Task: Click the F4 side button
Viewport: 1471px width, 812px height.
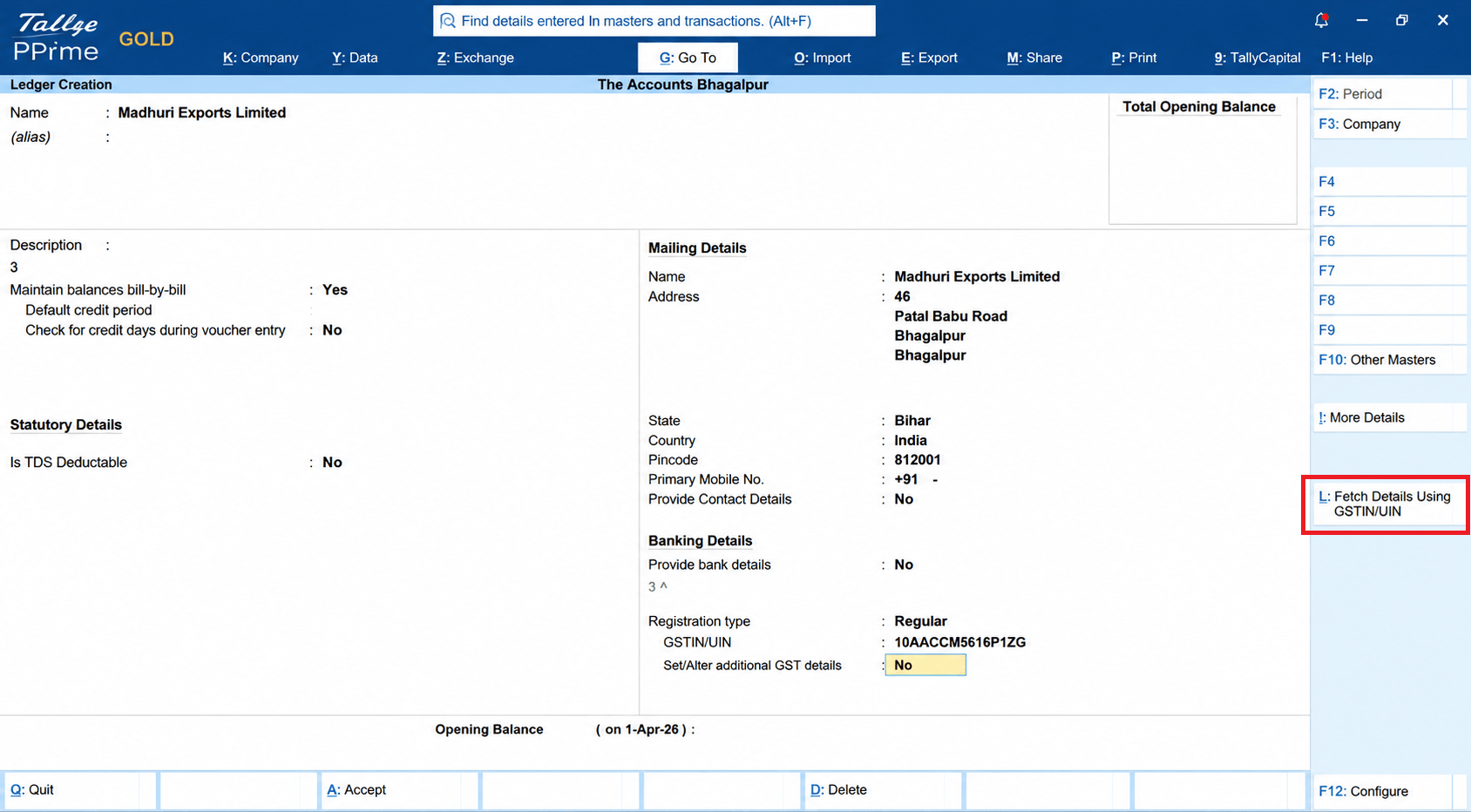Action: coord(1389,181)
